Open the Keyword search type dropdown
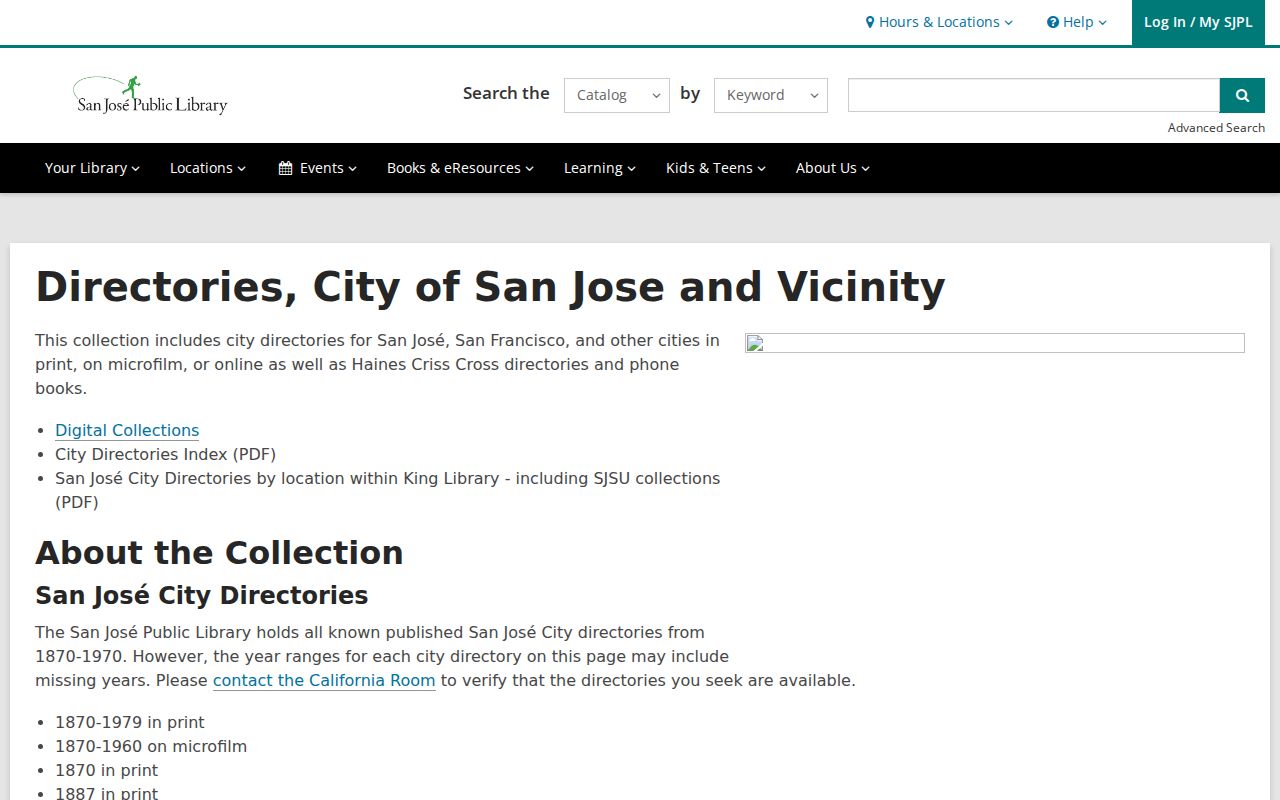 click(x=771, y=95)
